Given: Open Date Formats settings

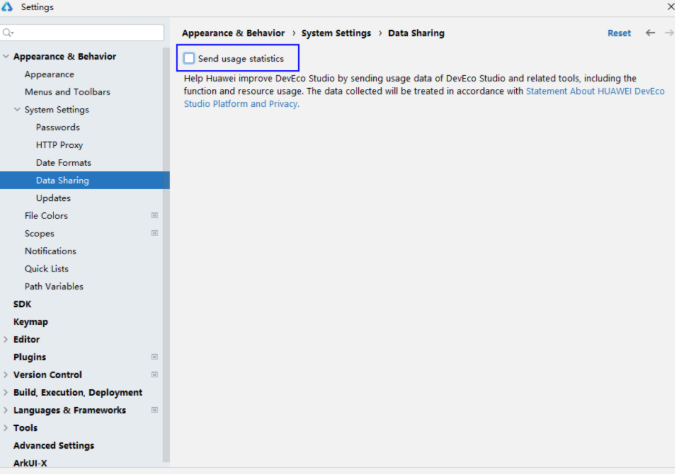Looking at the screenshot, I should pyautogui.click(x=64, y=163).
